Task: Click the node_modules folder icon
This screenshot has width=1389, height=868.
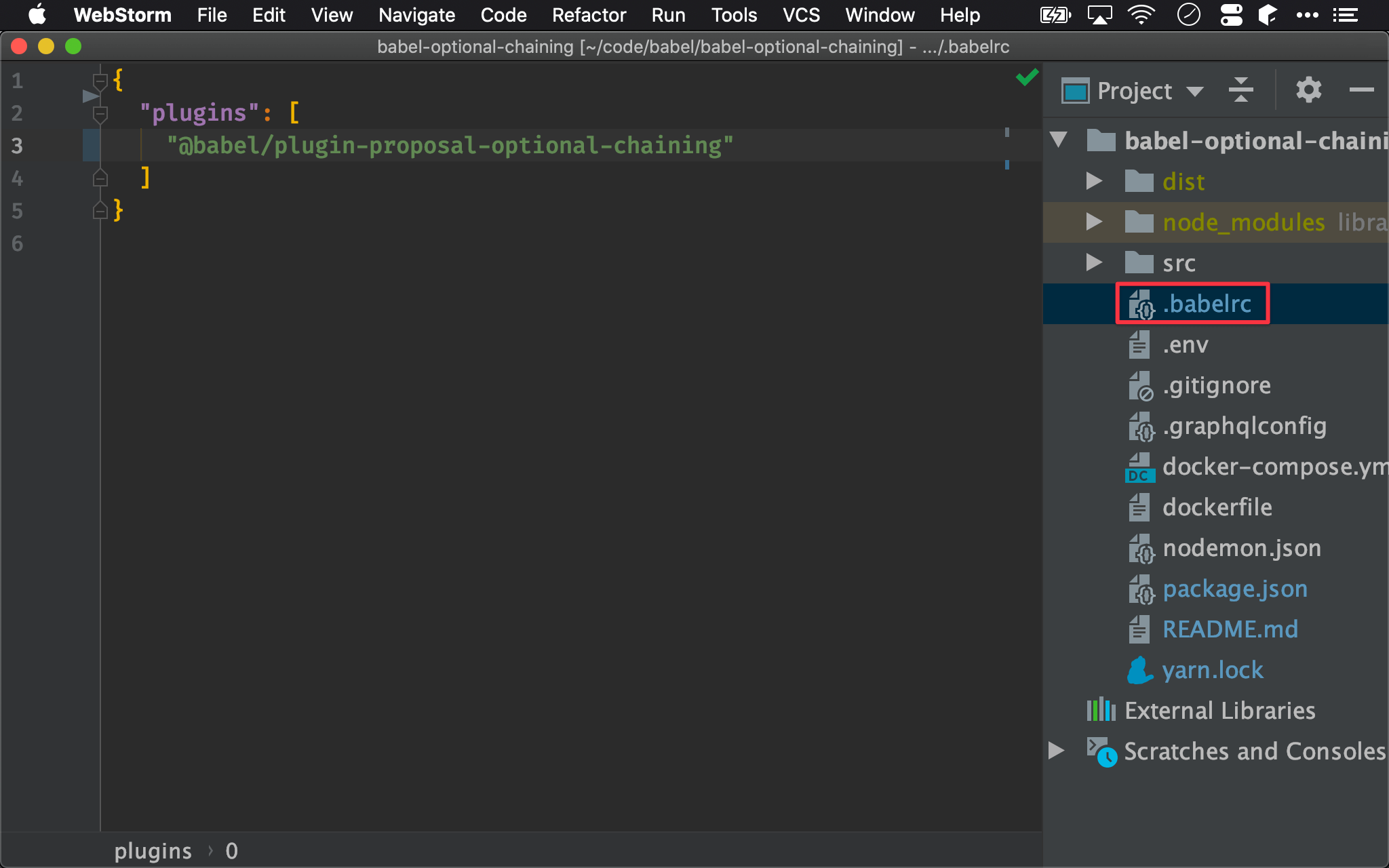Action: (x=1139, y=222)
